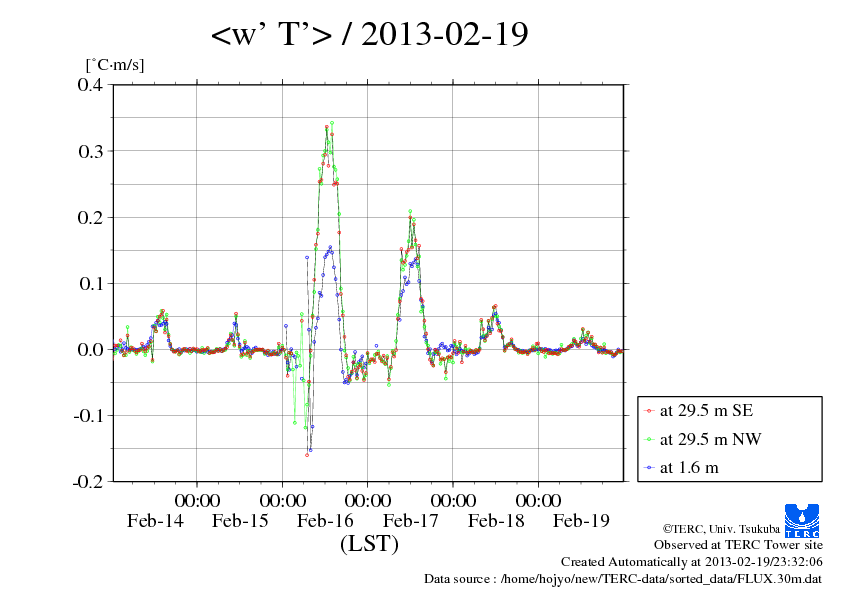Image resolution: width=842 pixels, height=595 pixels.
Task: Click the Feb-15 date label
Action: coord(240,520)
